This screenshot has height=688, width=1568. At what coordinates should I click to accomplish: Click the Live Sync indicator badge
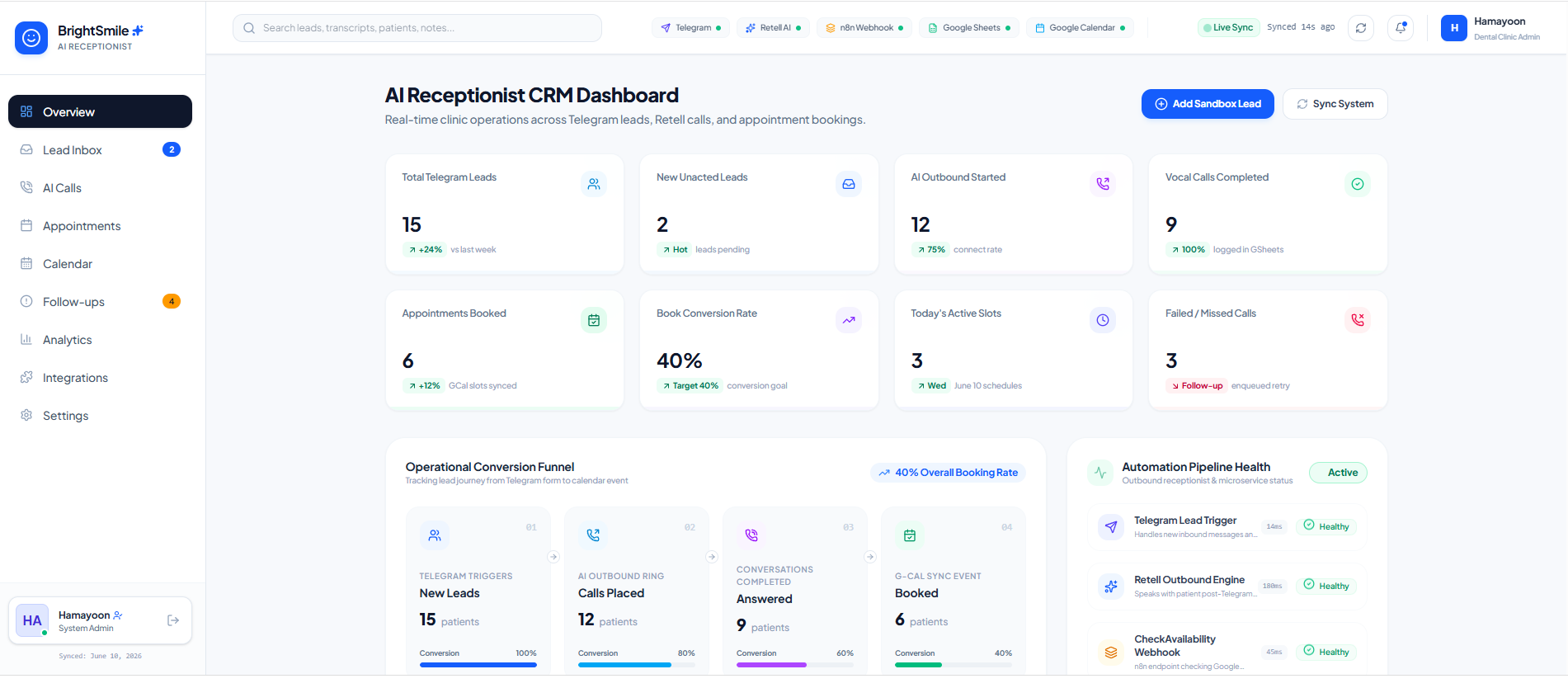[x=1228, y=27]
